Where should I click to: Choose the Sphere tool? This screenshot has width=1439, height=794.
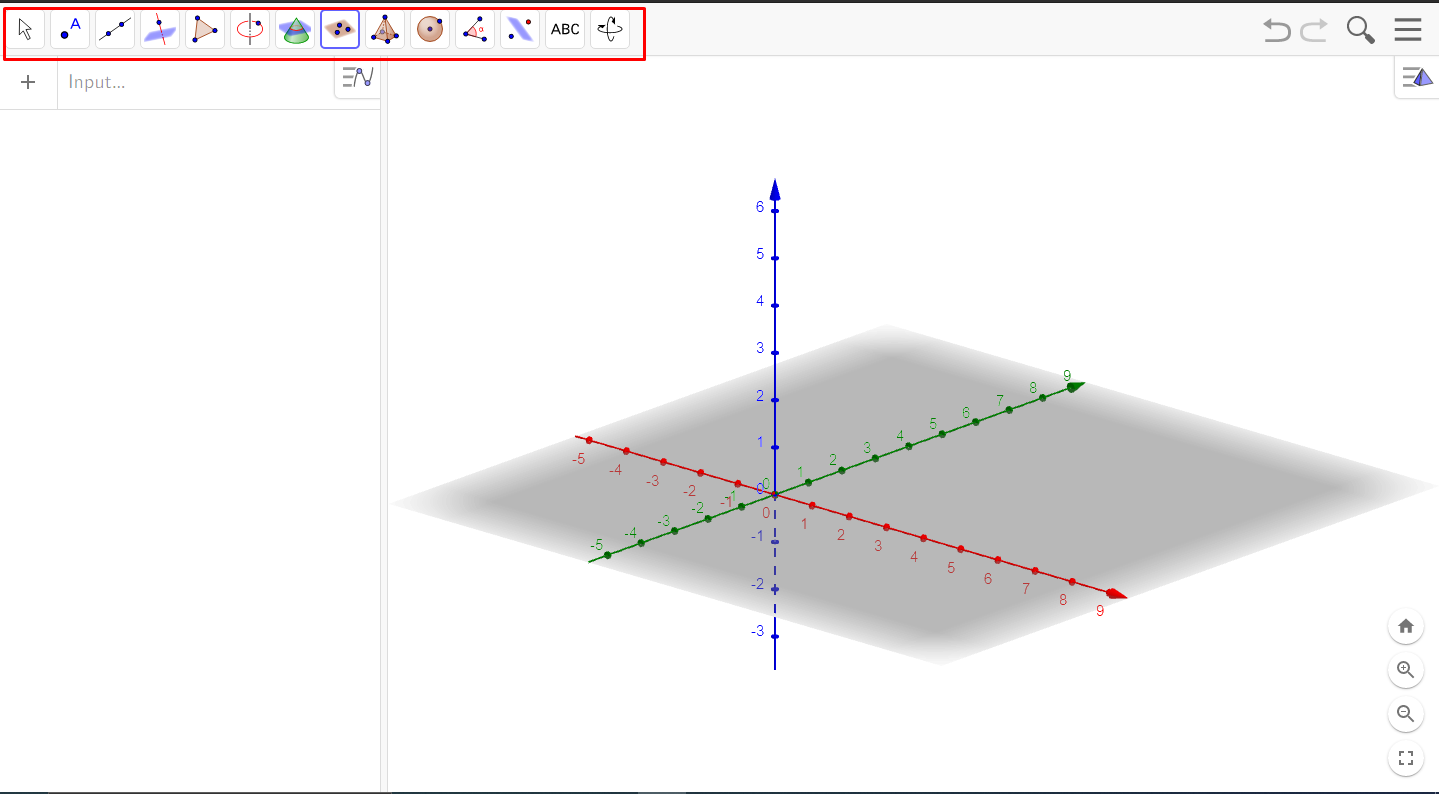point(429,29)
